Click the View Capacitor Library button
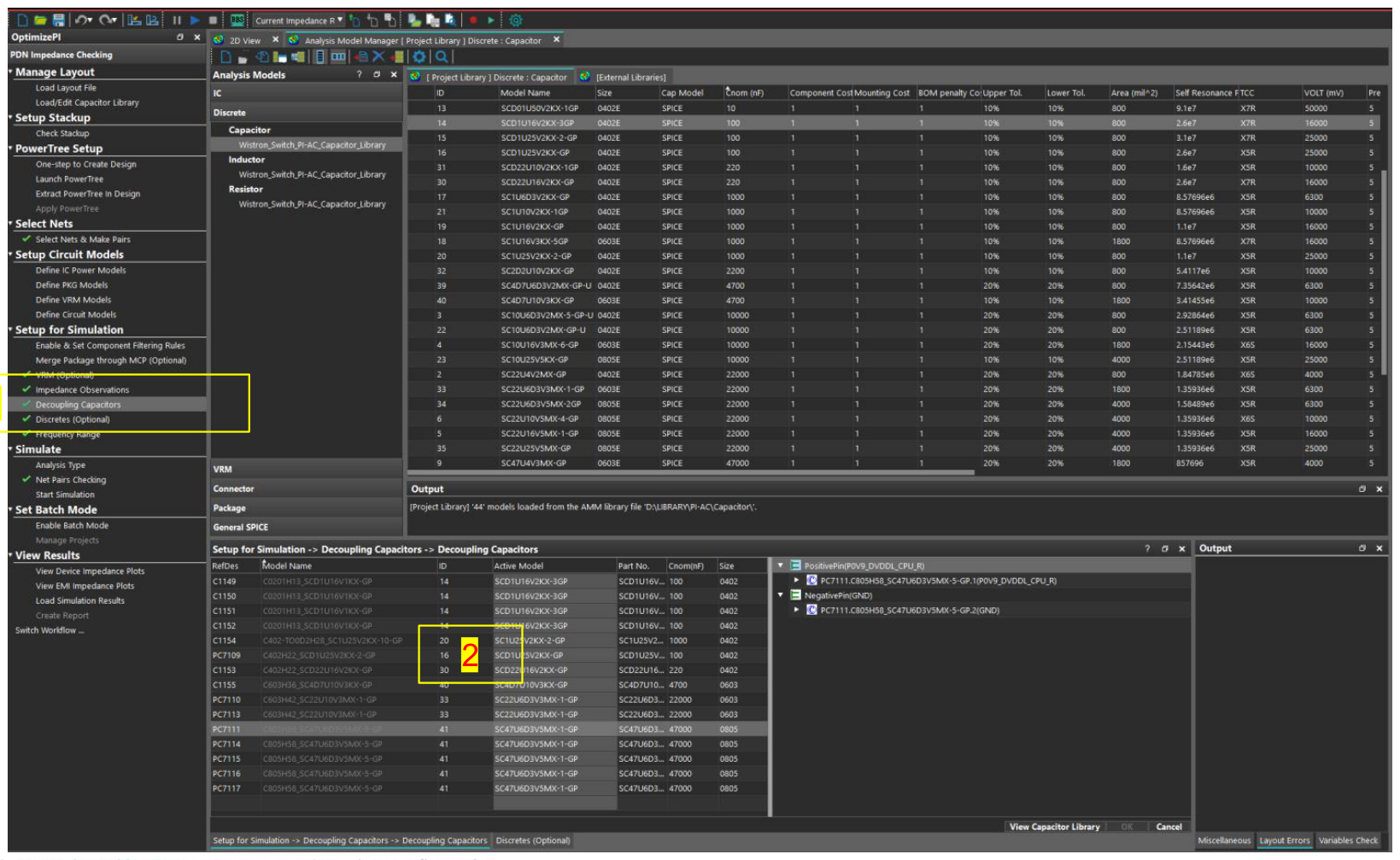This screenshot has height=860, width=1400. 1054,827
